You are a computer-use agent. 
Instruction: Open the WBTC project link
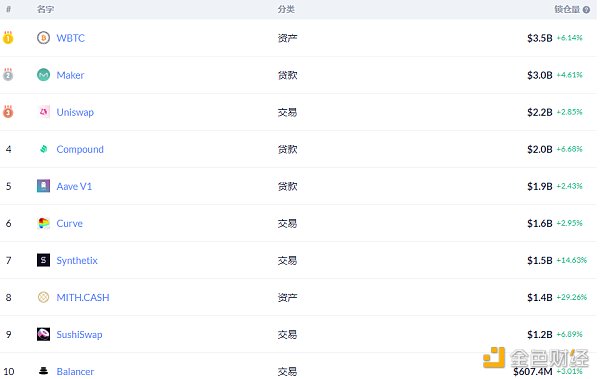(x=70, y=38)
